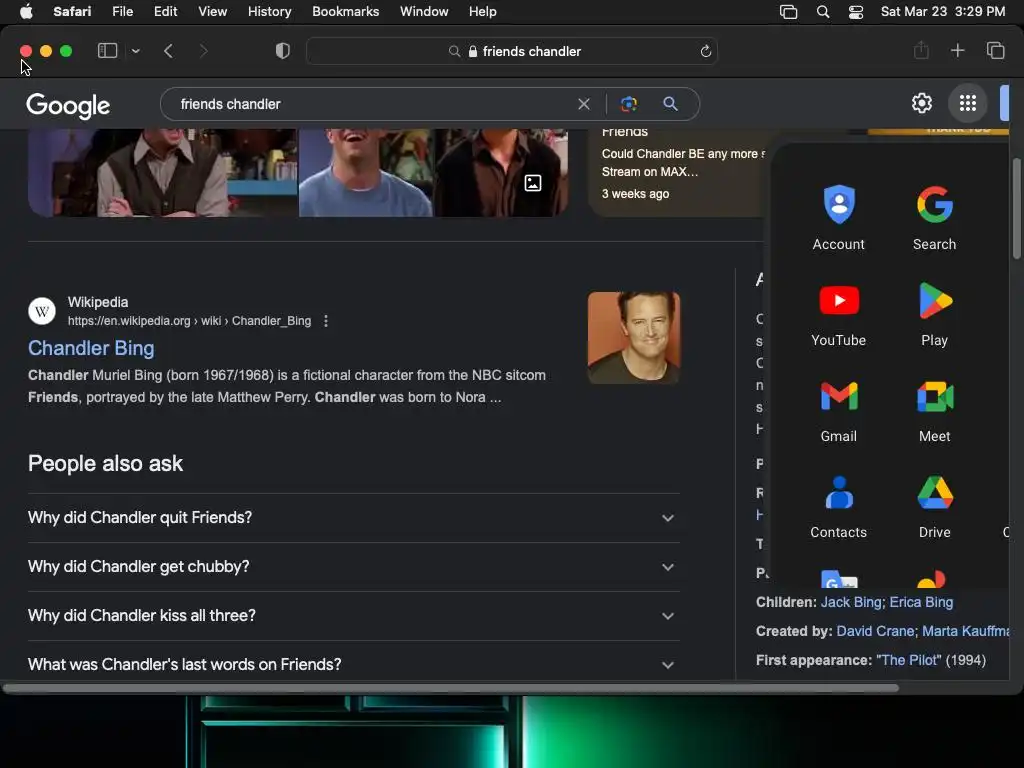Screen dimensions: 1024x768
Task: Open Google quick settings gear
Action: 921,103
